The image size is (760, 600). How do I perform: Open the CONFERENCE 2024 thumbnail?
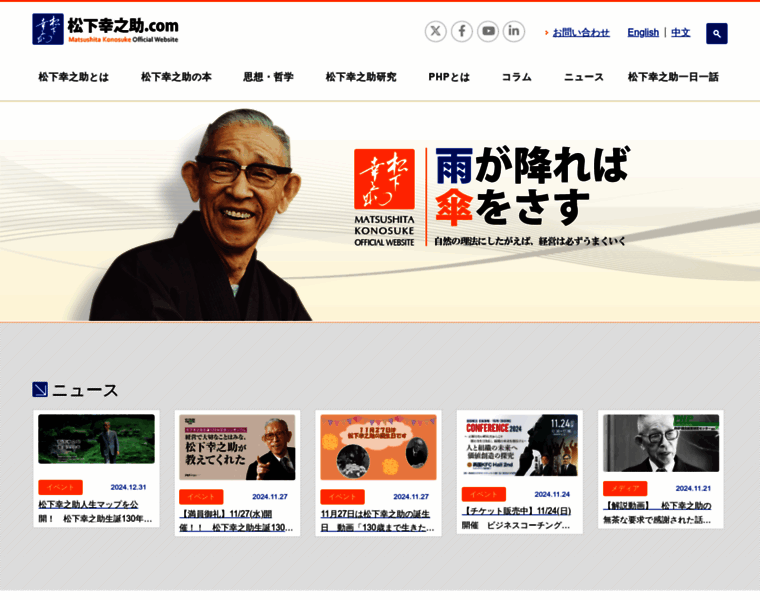[520, 445]
